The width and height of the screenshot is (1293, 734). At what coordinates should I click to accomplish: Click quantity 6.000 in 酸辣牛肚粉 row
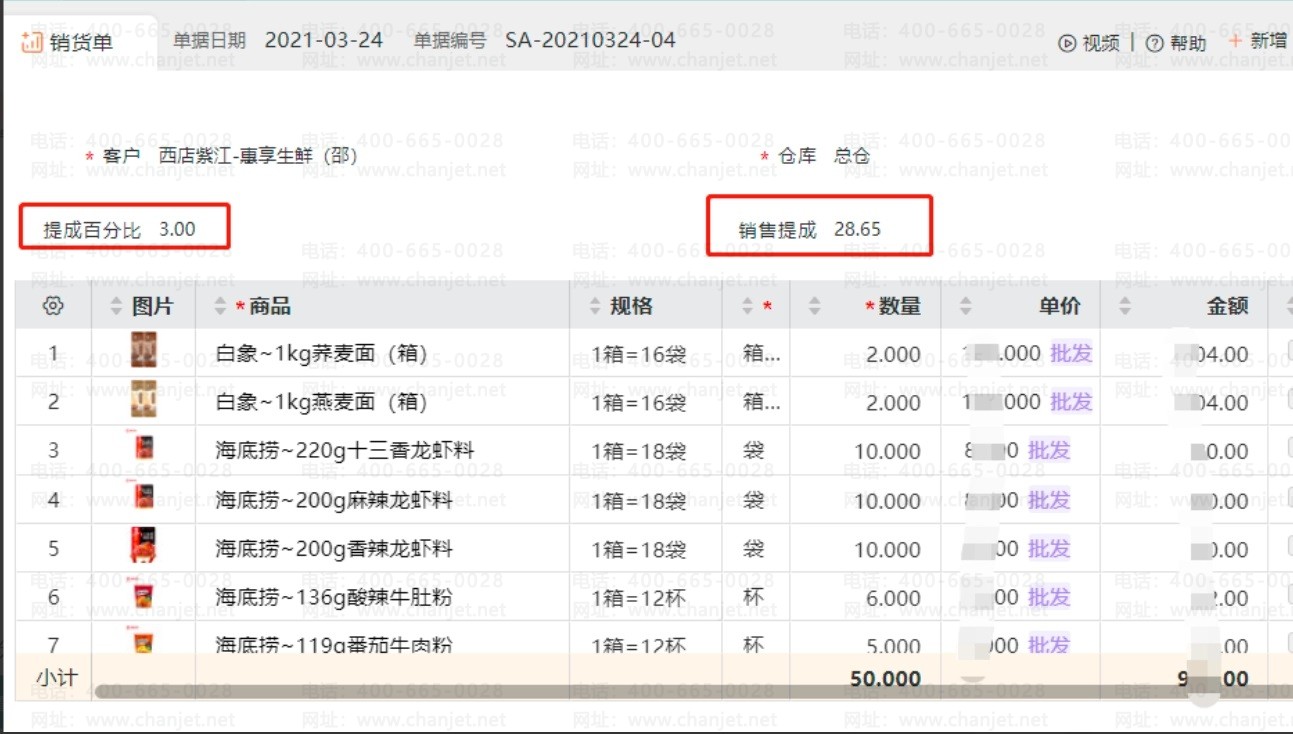[x=893, y=598]
